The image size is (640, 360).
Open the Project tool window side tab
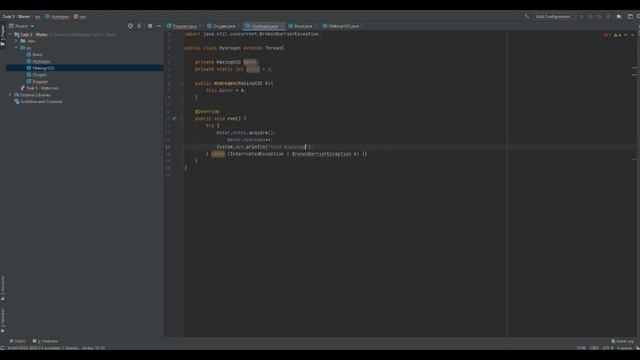pos(3,37)
